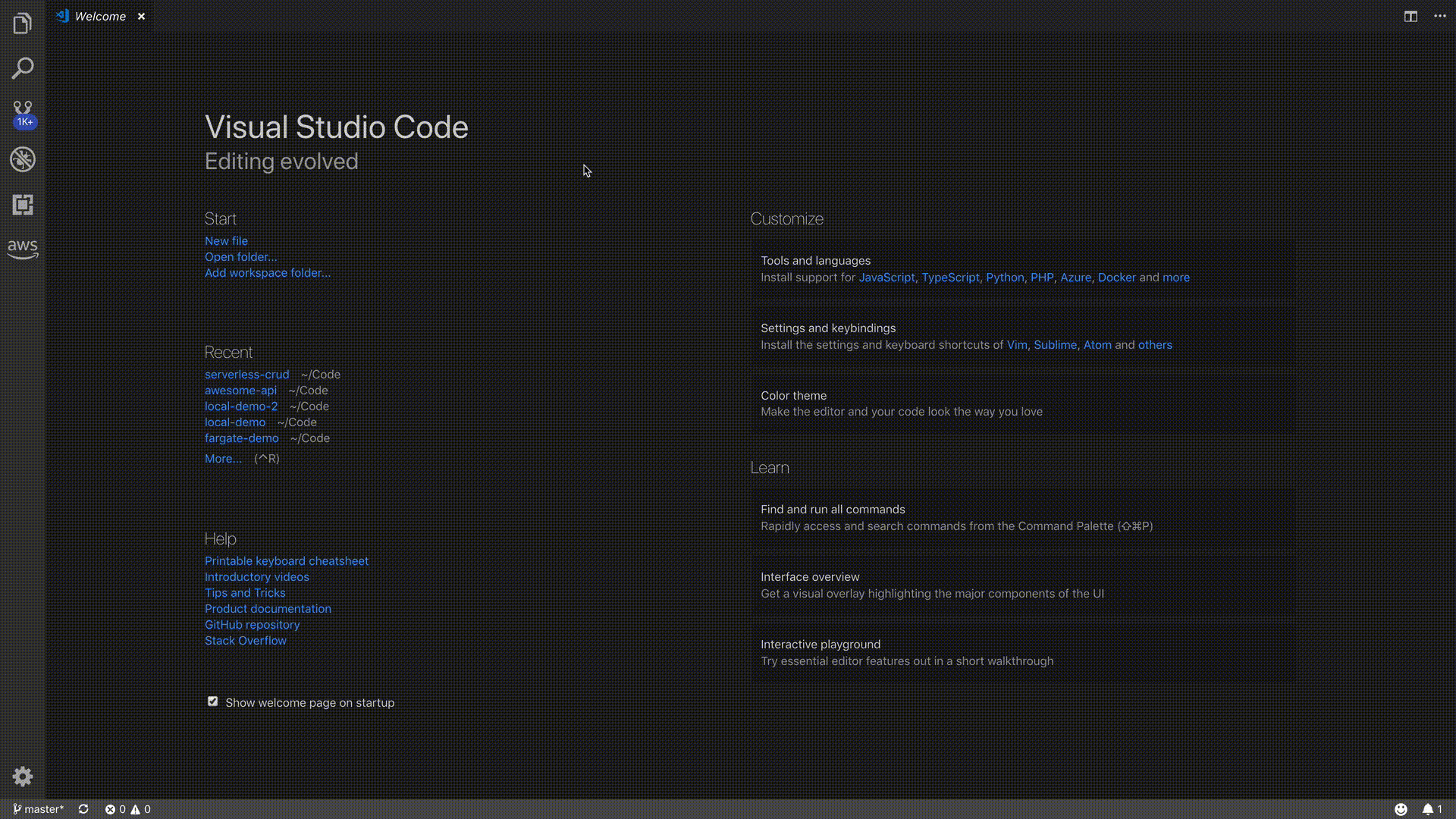Screen dimensions: 1456x819
Task: Open the Extensions view in activity bar
Action: 23,205
